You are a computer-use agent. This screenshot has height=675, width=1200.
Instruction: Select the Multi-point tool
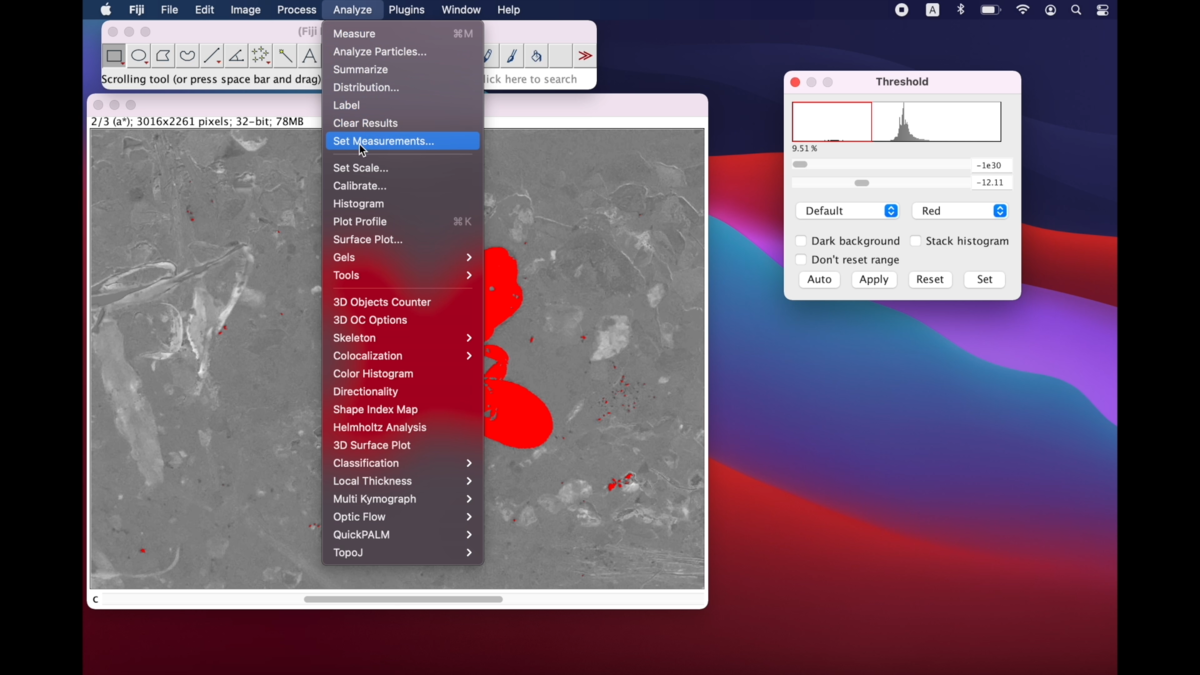tap(261, 56)
